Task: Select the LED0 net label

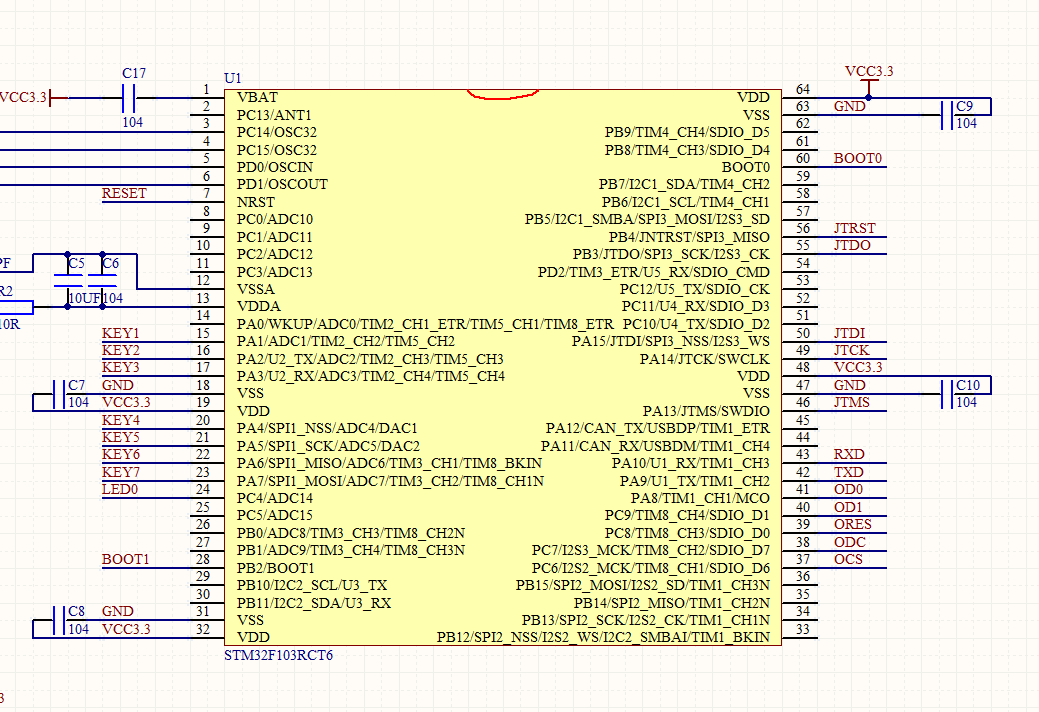Action: [x=120, y=490]
